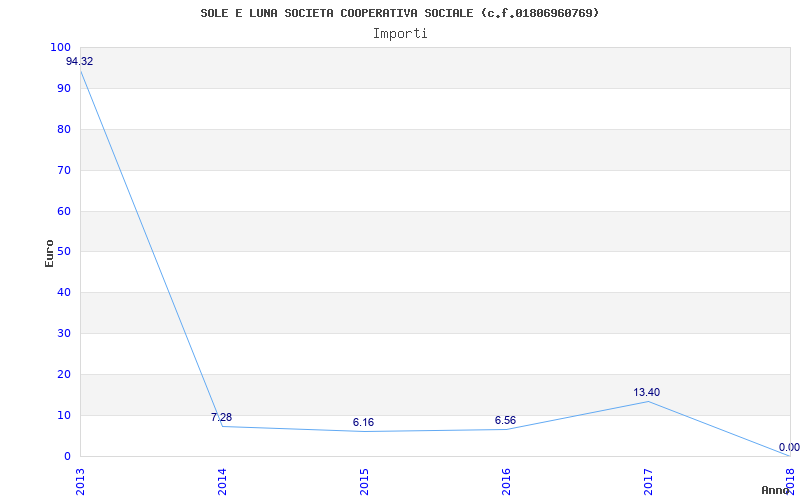Select the Euro y-axis title
800x500 pixels.
click(49, 253)
